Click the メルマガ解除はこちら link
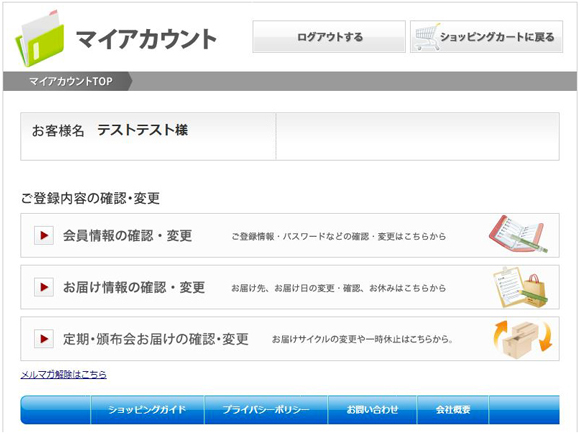 64,374
